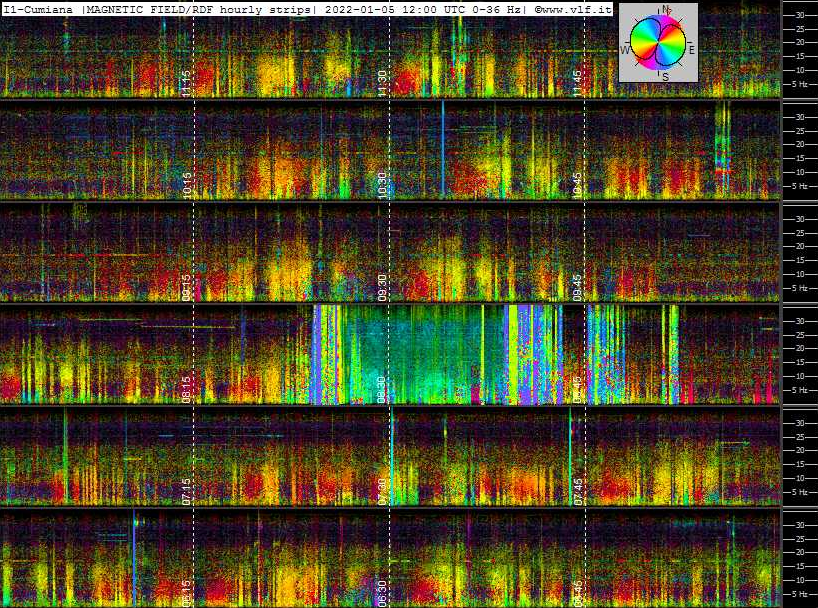Click the 20 axis label of the 09:15 strip
818x608 pixels.
pyautogui.click(x=799, y=246)
